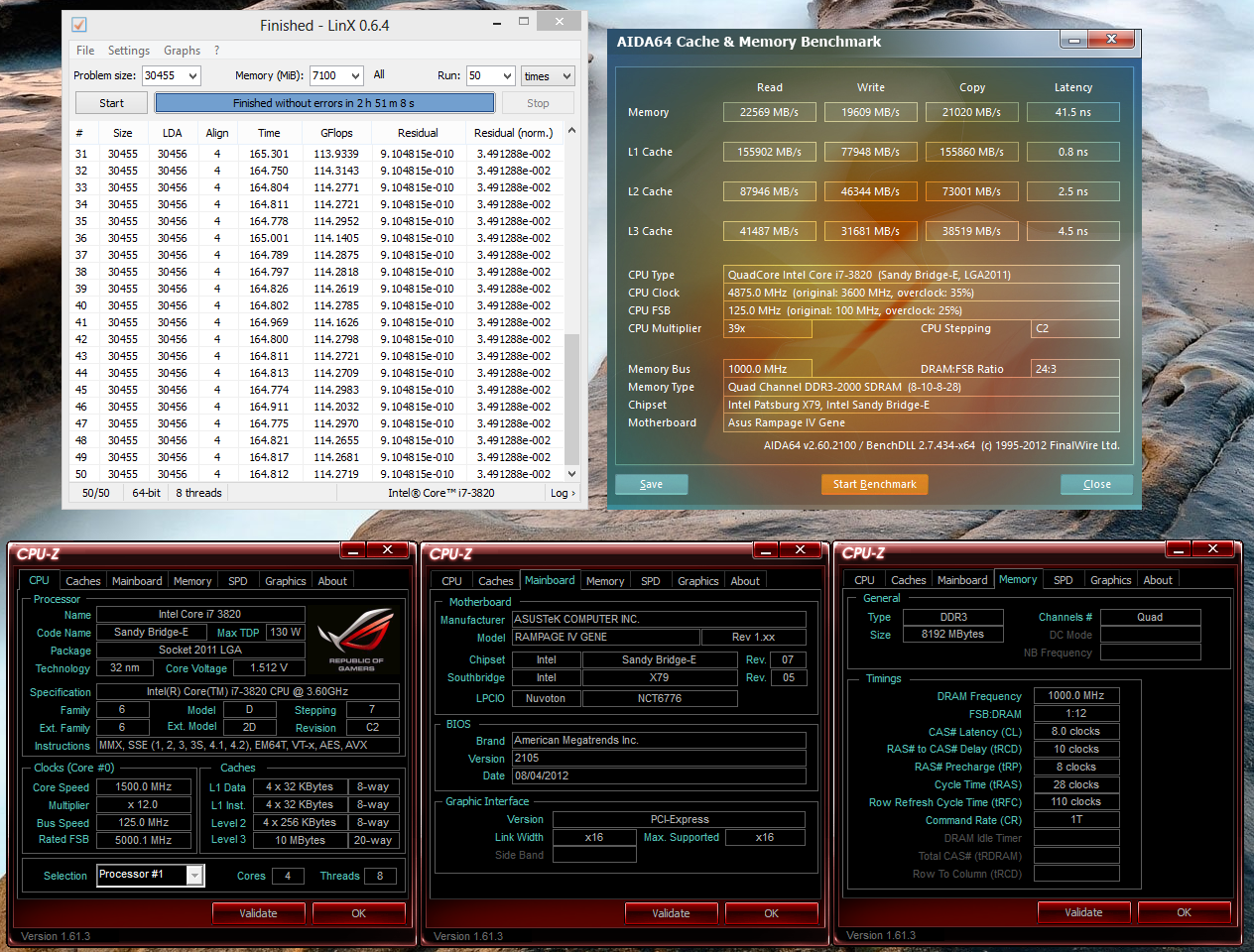Open Graphics tab in right CPU-Z window

point(1111,580)
